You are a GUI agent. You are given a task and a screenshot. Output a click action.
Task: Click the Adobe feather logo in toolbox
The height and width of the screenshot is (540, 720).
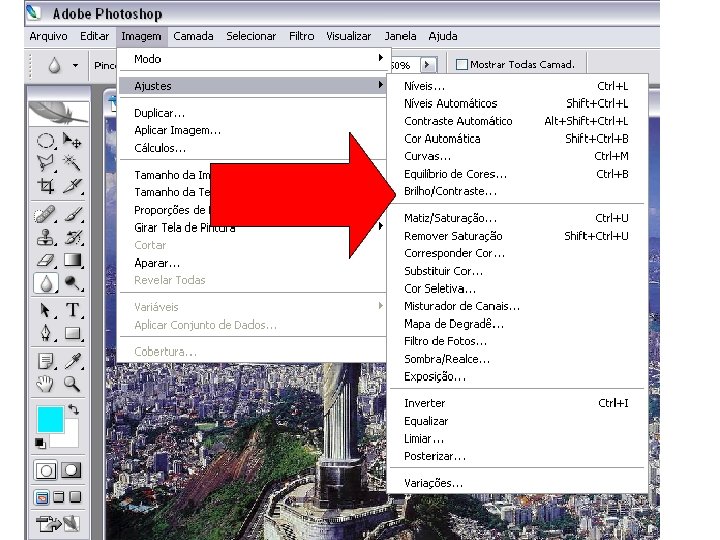[58, 112]
